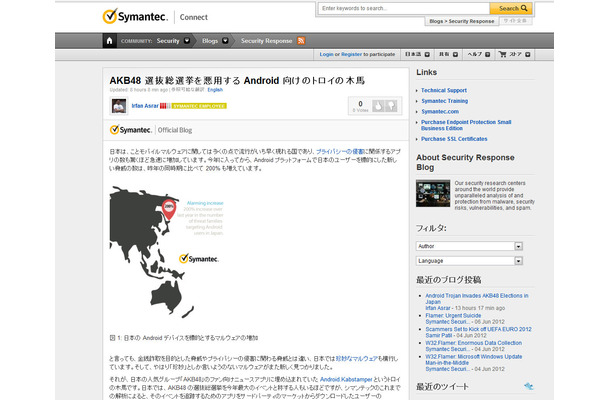Click the Symantec Official Blog logo

(151, 130)
